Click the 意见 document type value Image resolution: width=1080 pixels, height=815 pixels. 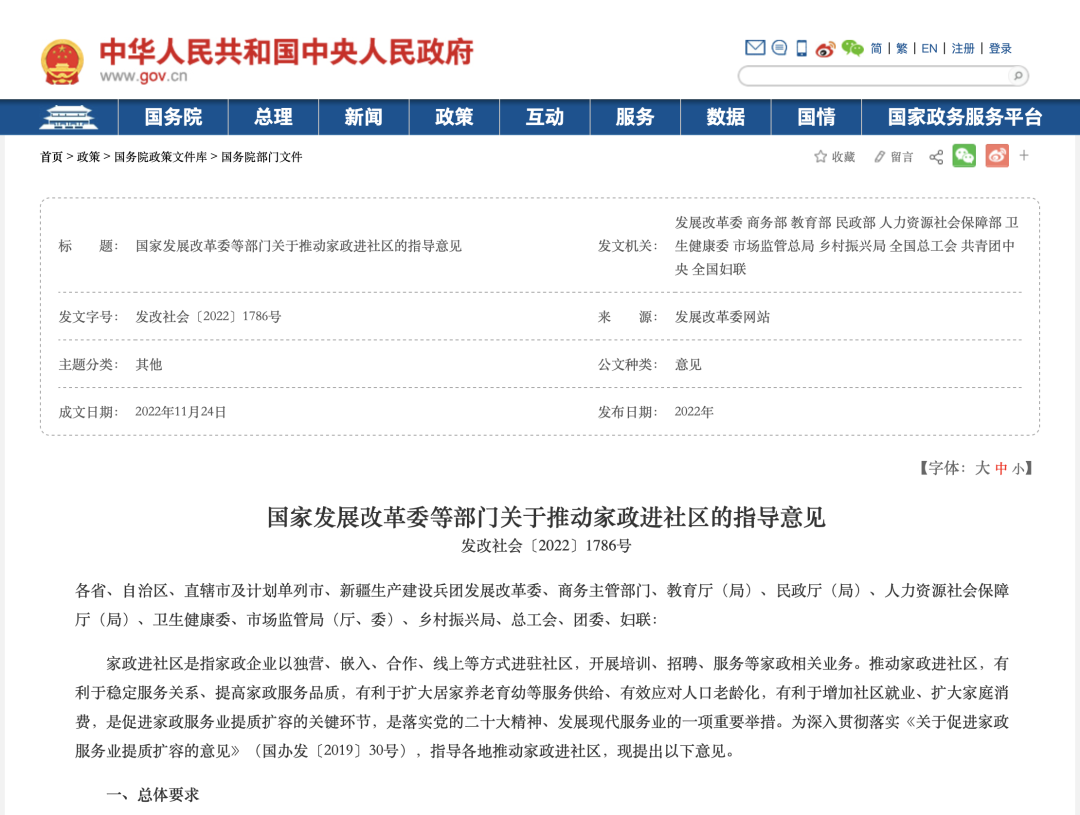(x=688, y=364)
